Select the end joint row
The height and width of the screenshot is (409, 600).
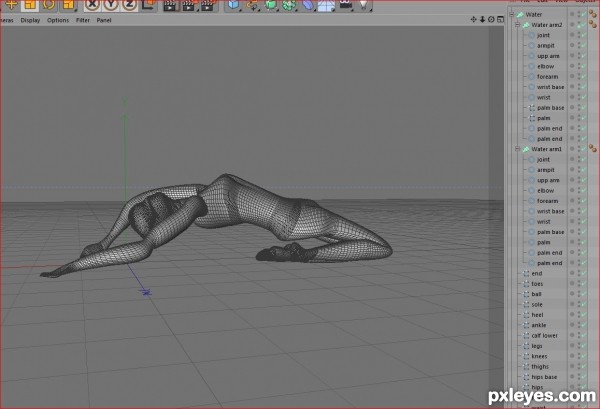coord(536,273)
